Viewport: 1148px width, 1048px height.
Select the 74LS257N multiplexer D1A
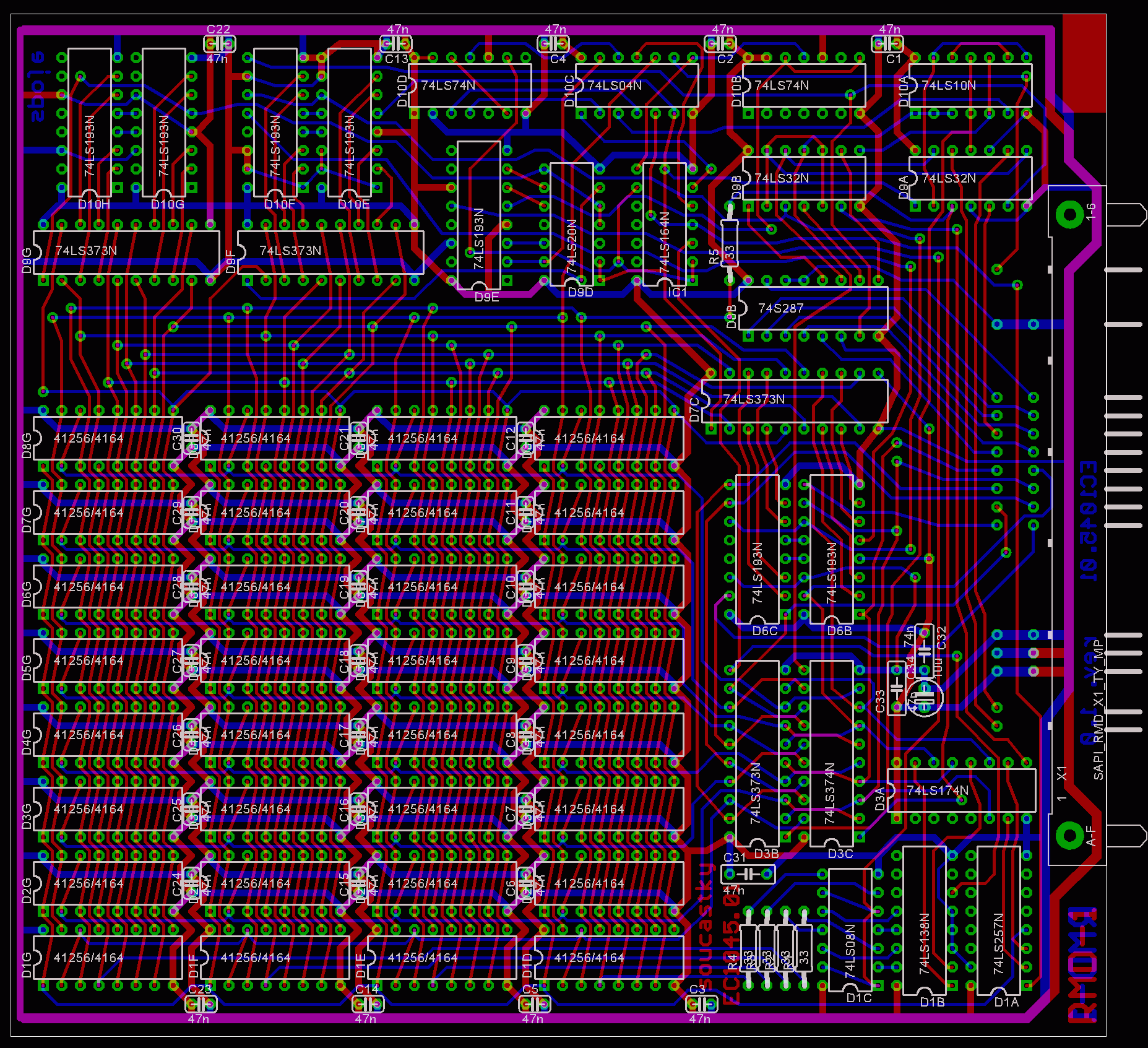pos(998,920)
